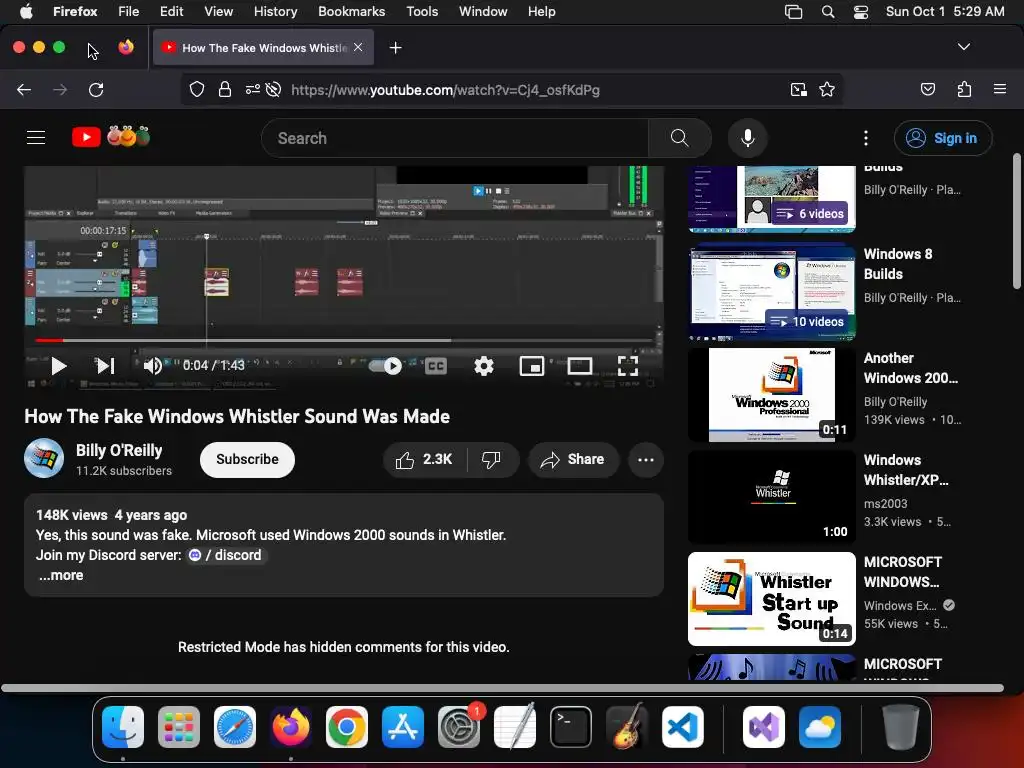Open the macOS Control Center
The image size is (1024, 768).
861,12
